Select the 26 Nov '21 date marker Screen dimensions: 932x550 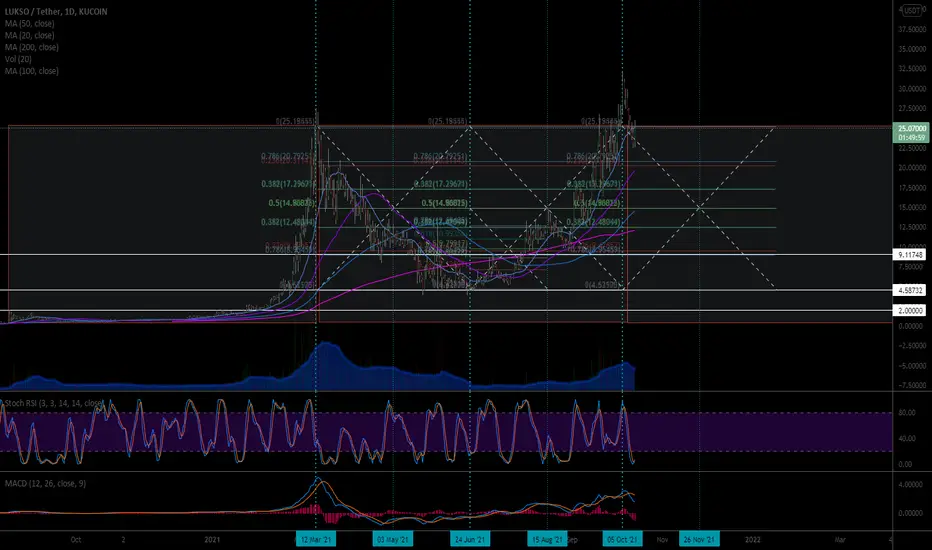[x=699, y=539]
